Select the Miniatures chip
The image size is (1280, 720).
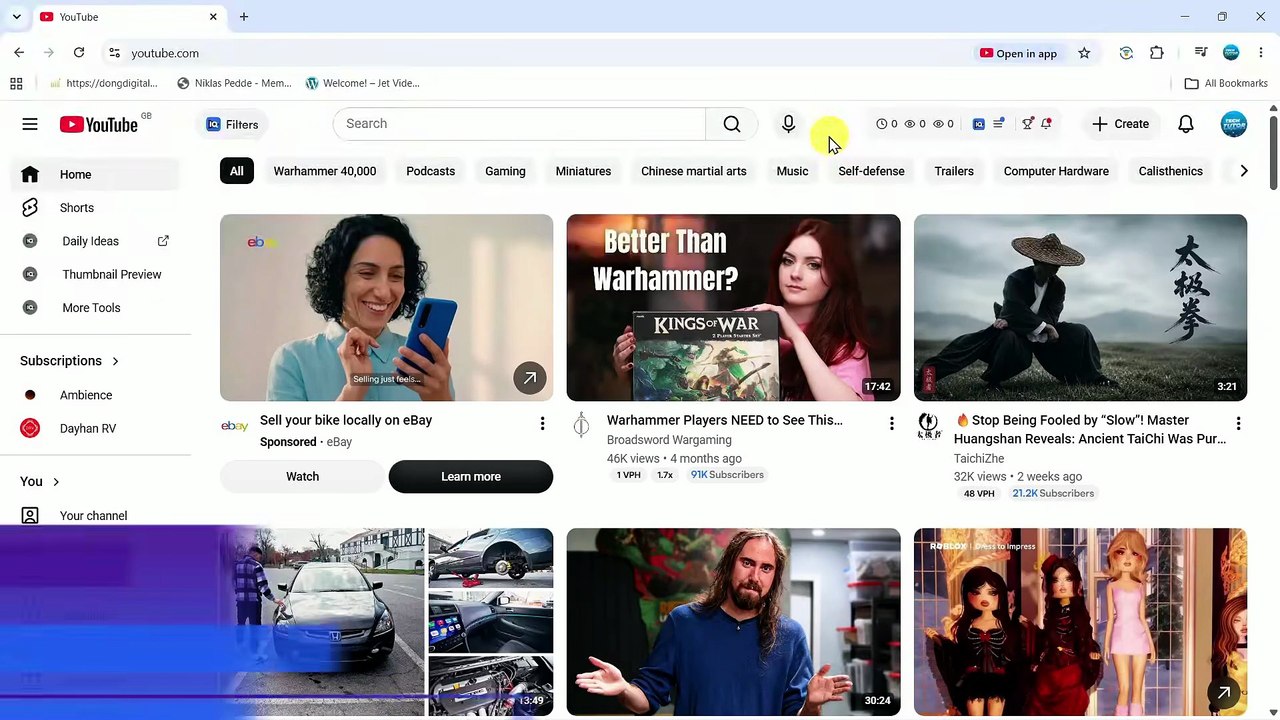pyautogui.click(x=583, y=171)
